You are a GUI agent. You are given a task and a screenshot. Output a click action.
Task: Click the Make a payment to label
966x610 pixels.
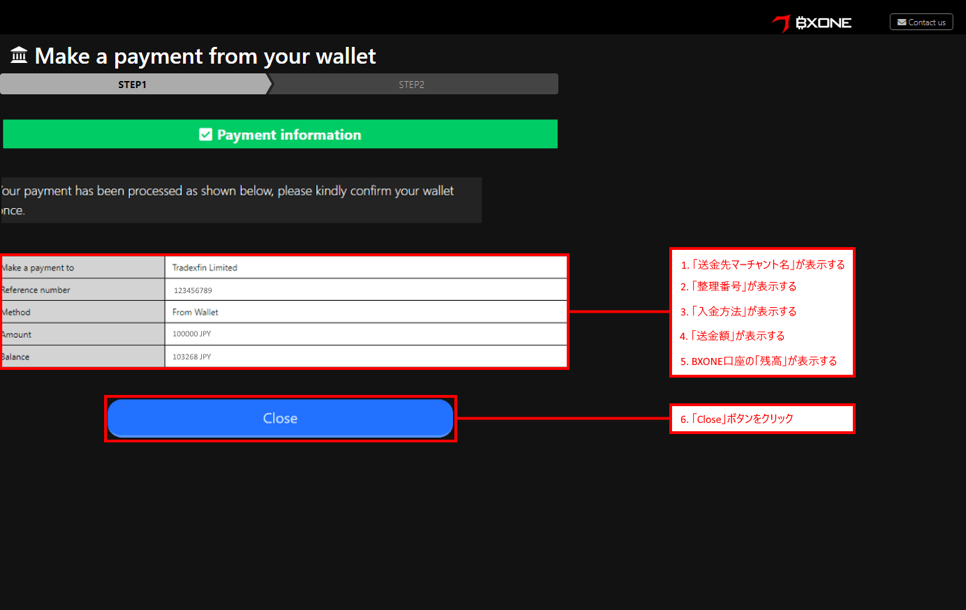point(38,268)
